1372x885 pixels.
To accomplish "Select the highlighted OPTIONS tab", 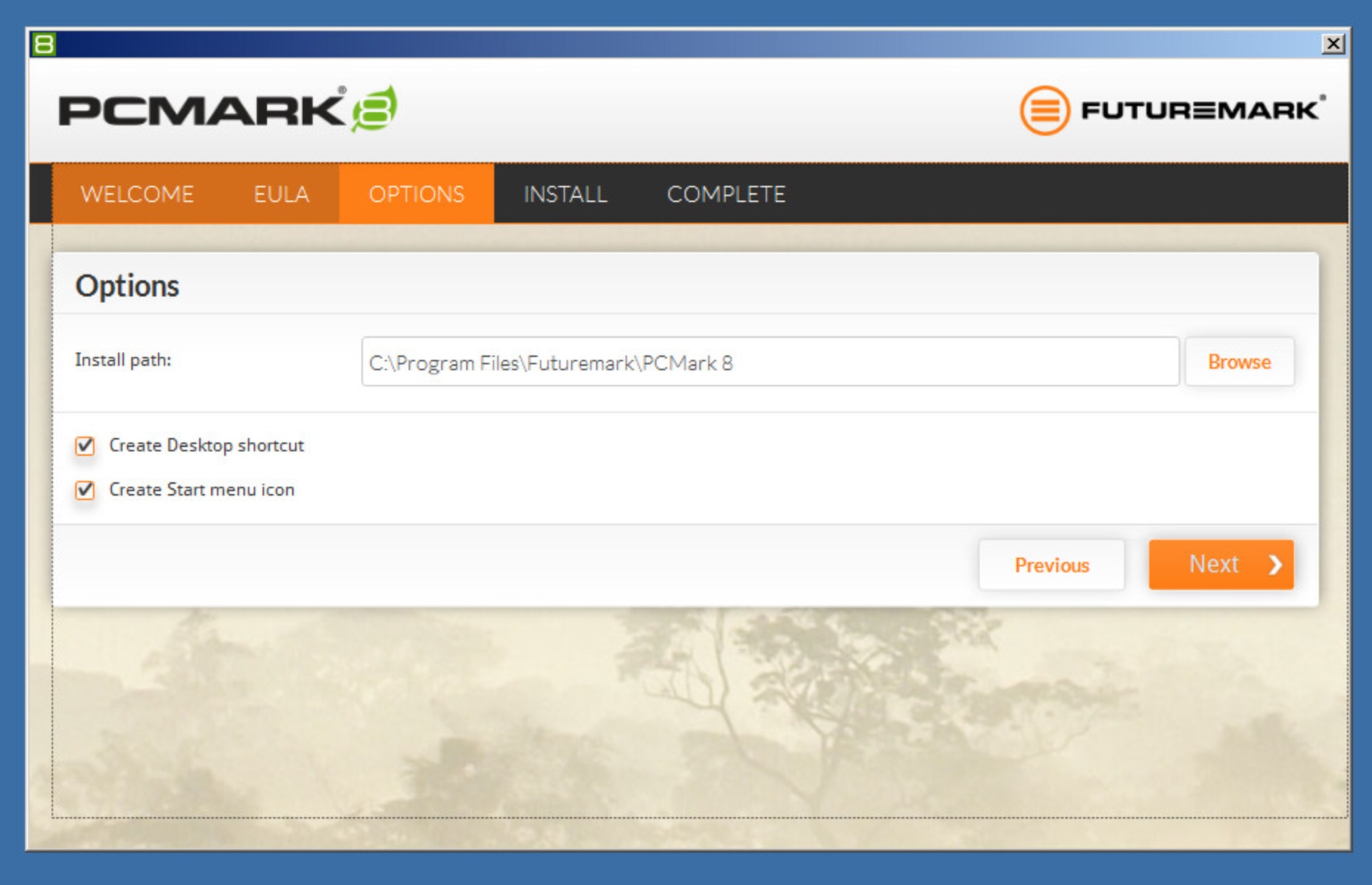I will coord(416,194).
